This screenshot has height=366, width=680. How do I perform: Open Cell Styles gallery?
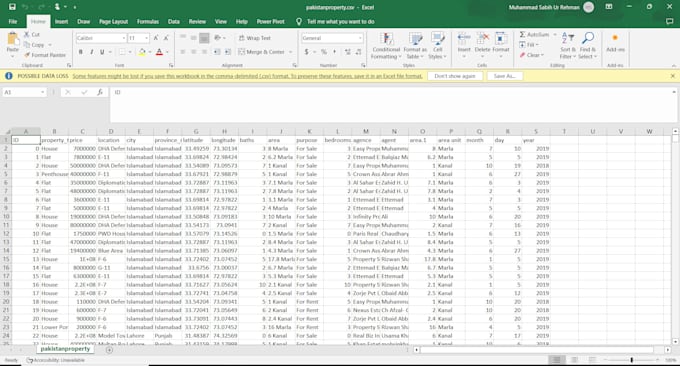point(437,46)
